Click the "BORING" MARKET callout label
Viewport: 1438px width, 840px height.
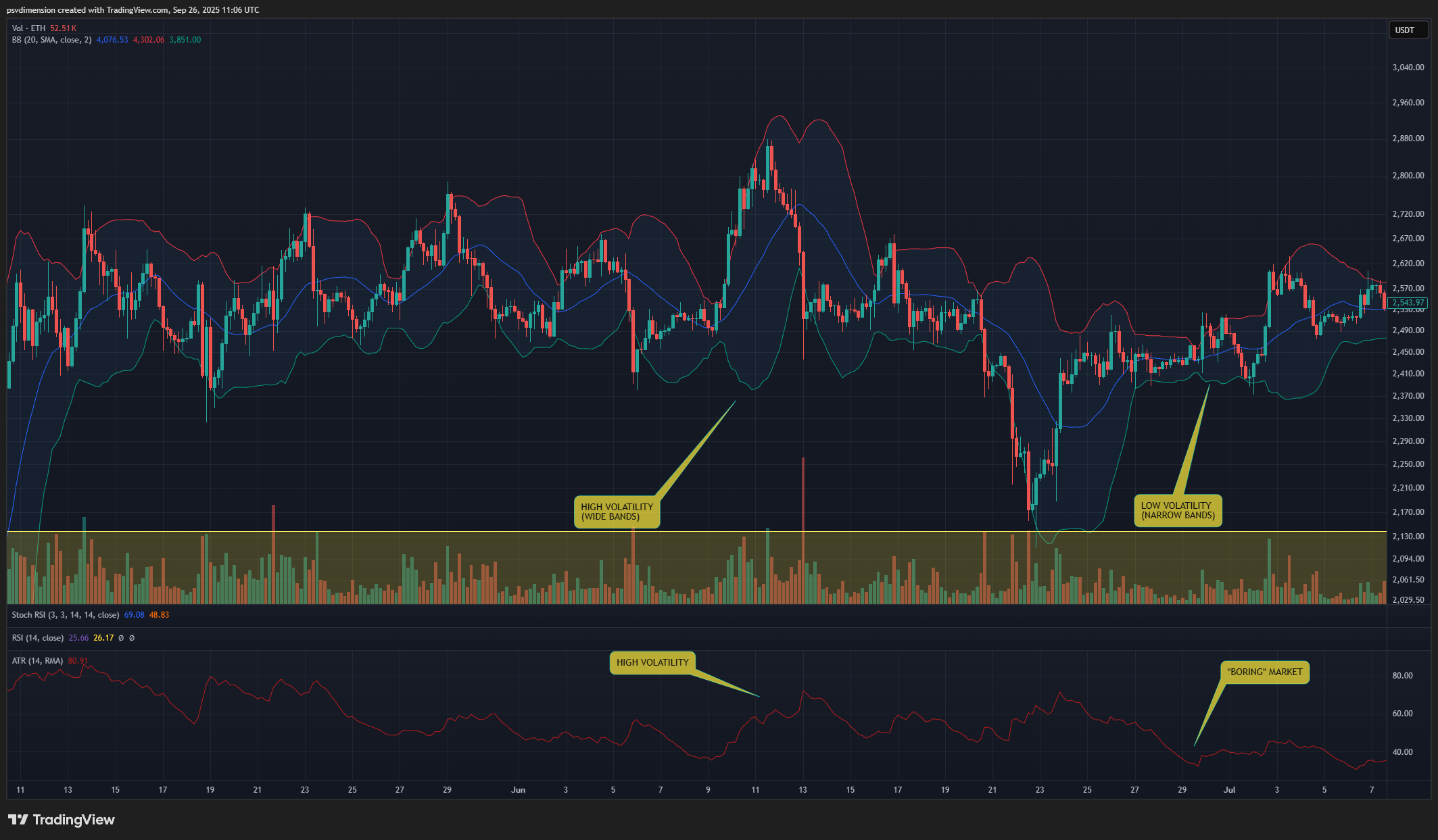tap(1264, 672)
